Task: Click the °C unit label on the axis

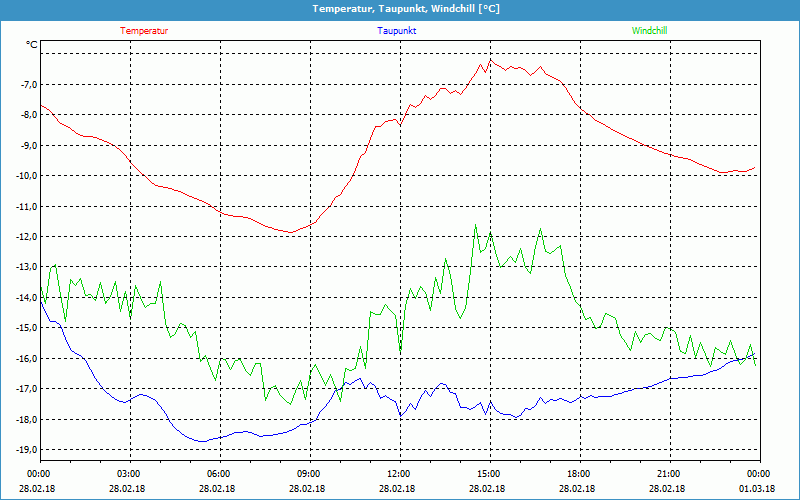Action: (32, 45)
